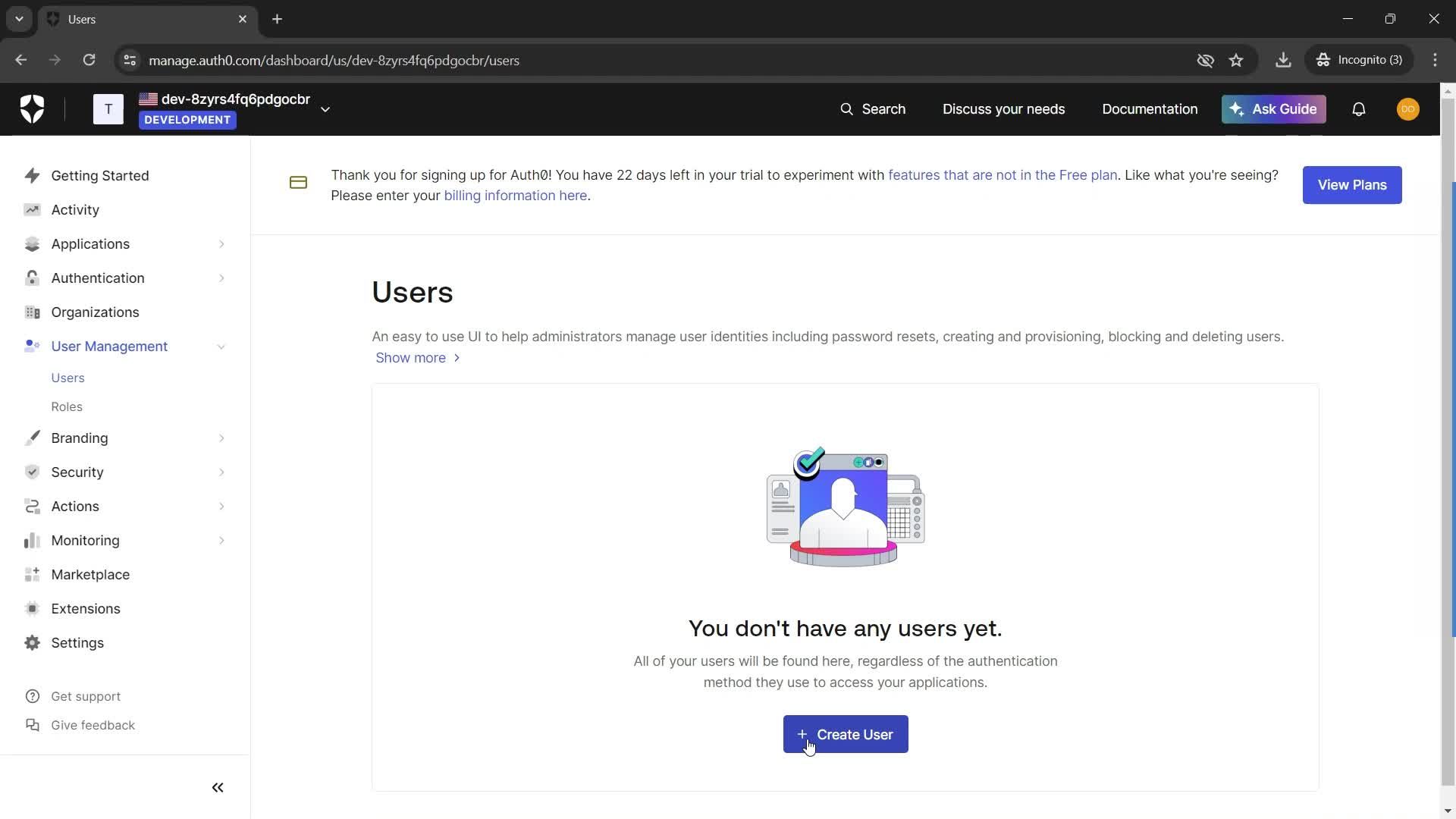This screenshot has height=819, width=1456.
Task: Click the Extensions chip icon
Action: [x=32, y=609]
